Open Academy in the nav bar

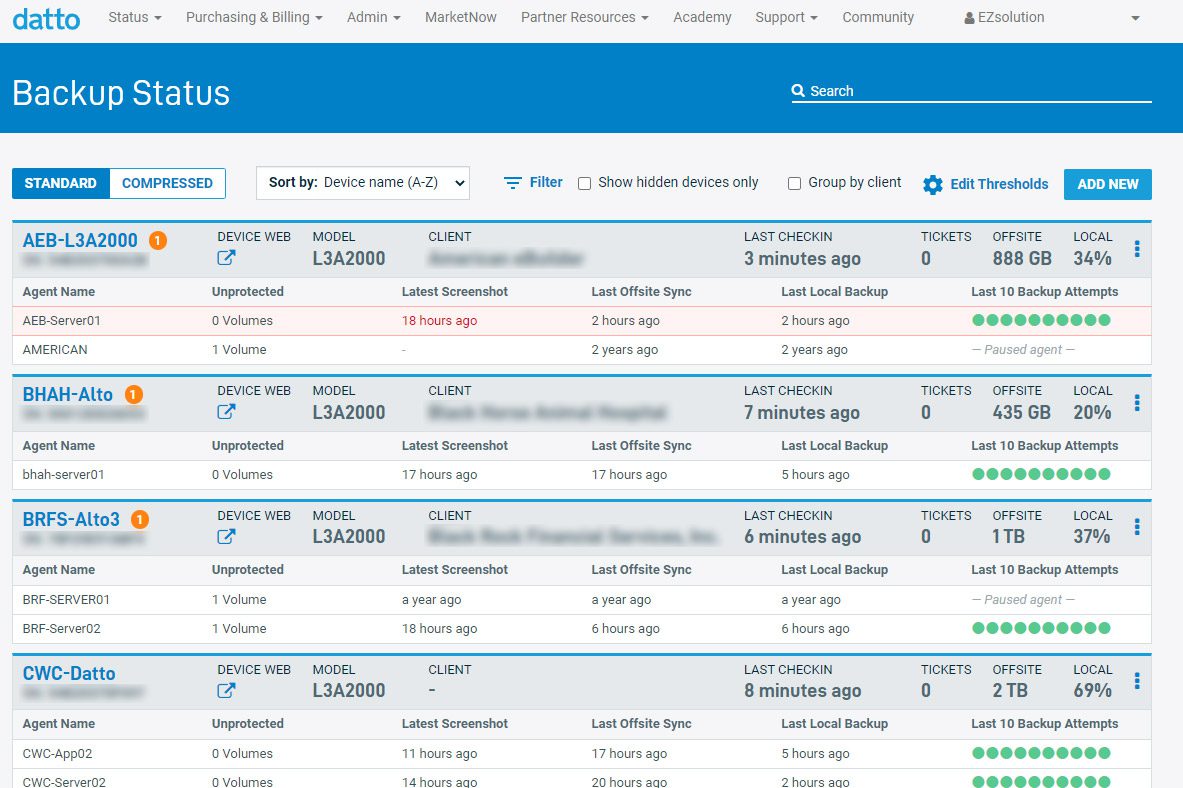pos(702,17)
